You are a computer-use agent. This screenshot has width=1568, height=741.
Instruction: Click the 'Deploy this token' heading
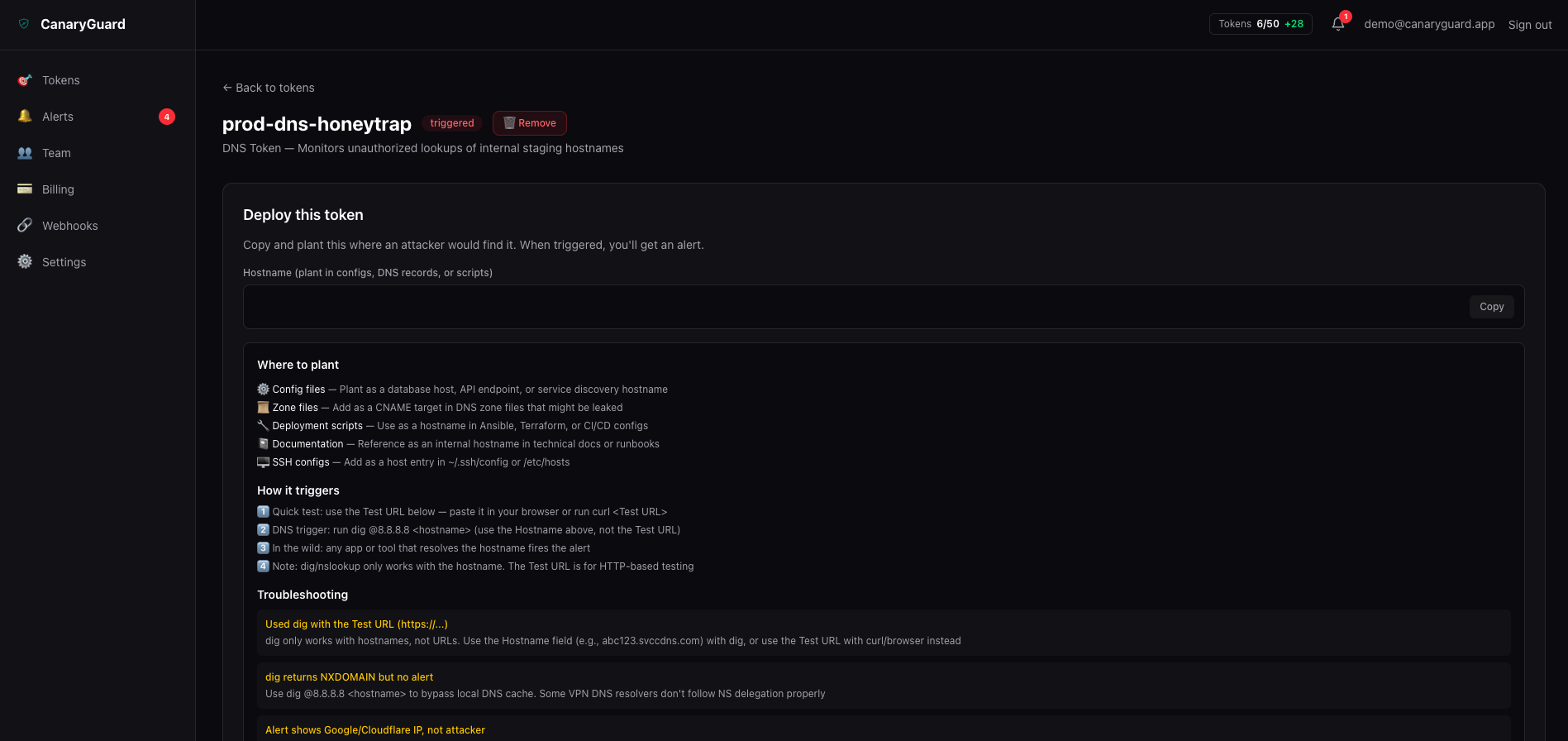pos(303,215)
